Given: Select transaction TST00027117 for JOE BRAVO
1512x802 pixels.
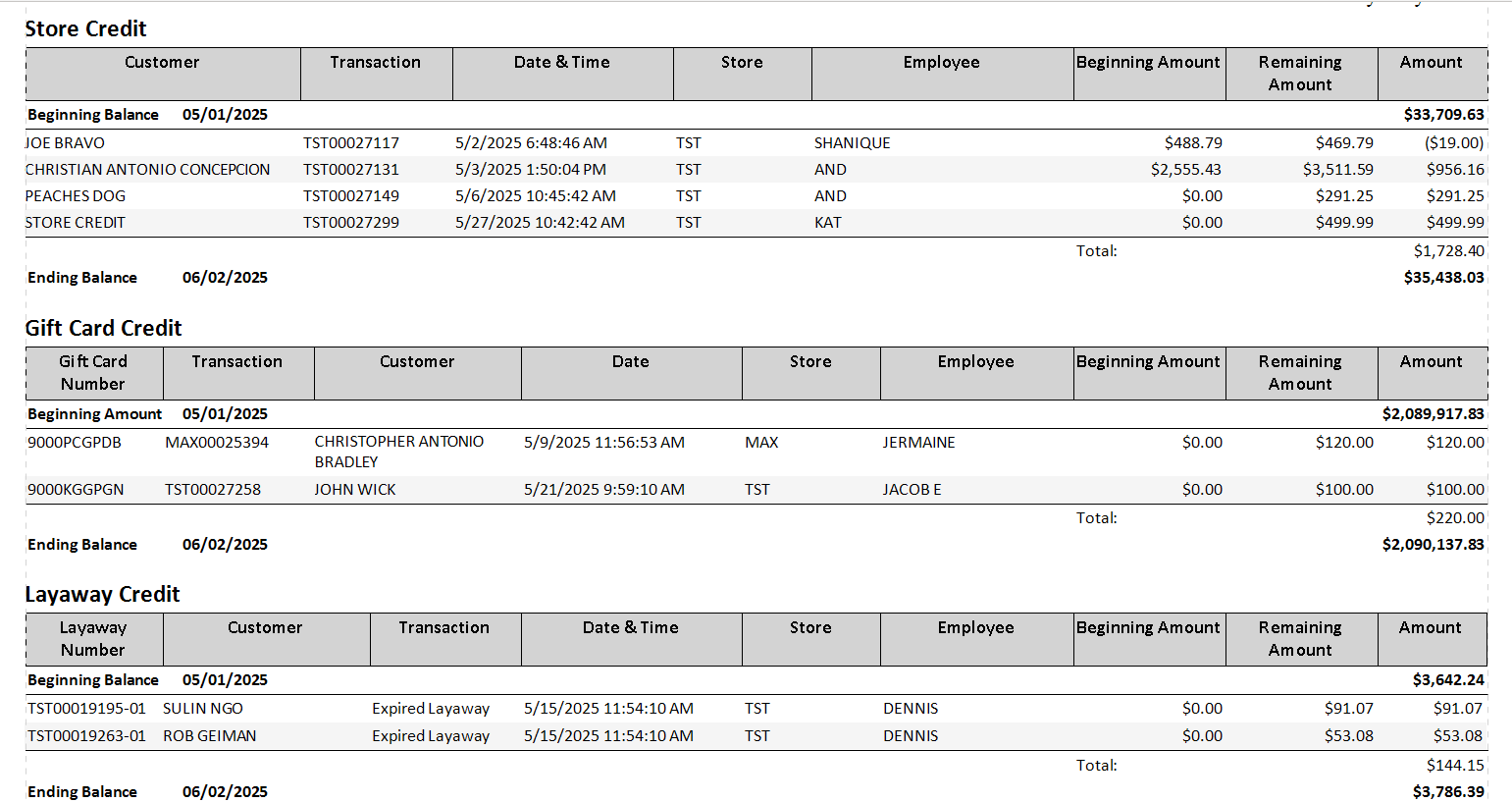Looking at the screenshot, I should point(350,143).
